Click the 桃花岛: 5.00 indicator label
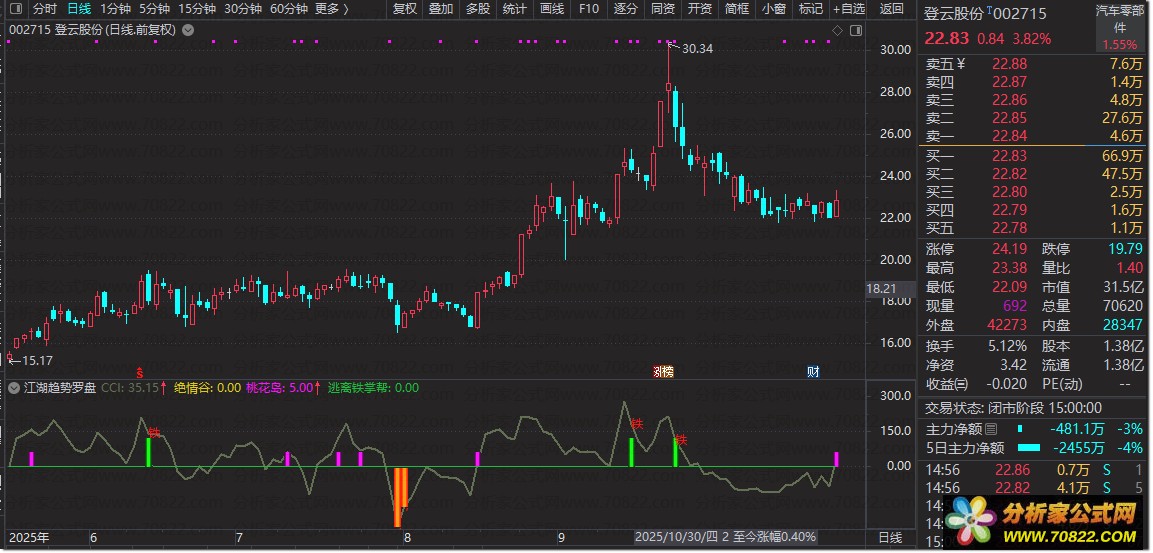1153x553 pixels. pos(279,388)
